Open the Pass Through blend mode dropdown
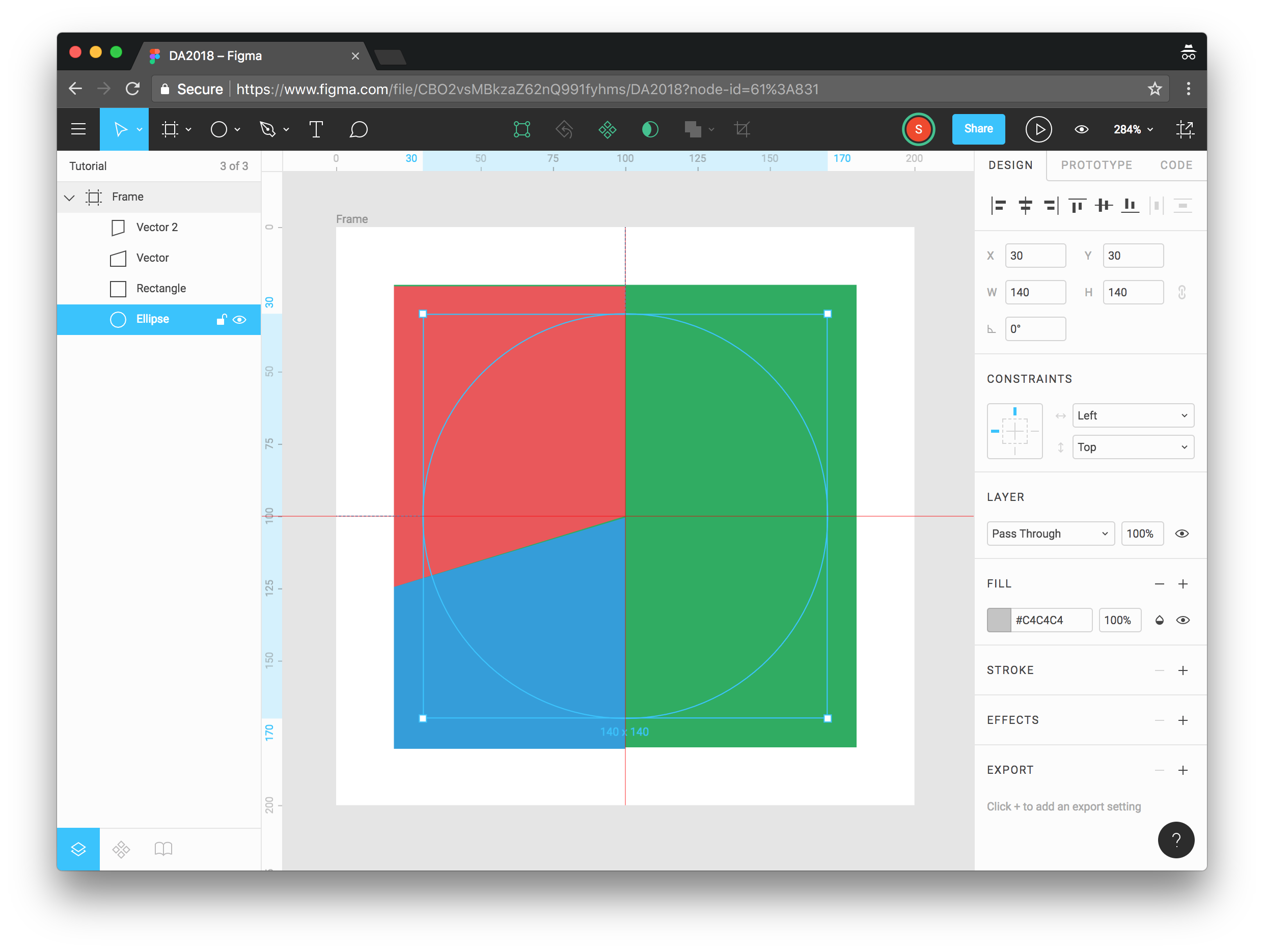 (1050, 534)
